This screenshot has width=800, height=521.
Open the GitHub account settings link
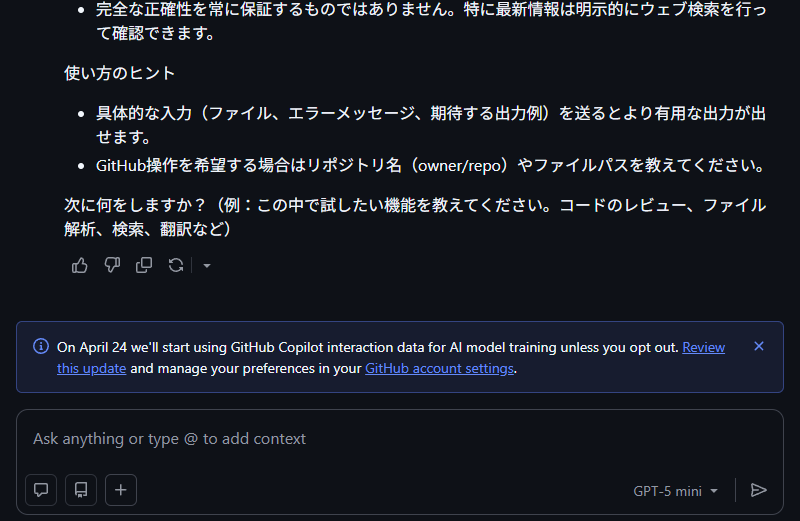pyautogui.click(x=439, y=368)
